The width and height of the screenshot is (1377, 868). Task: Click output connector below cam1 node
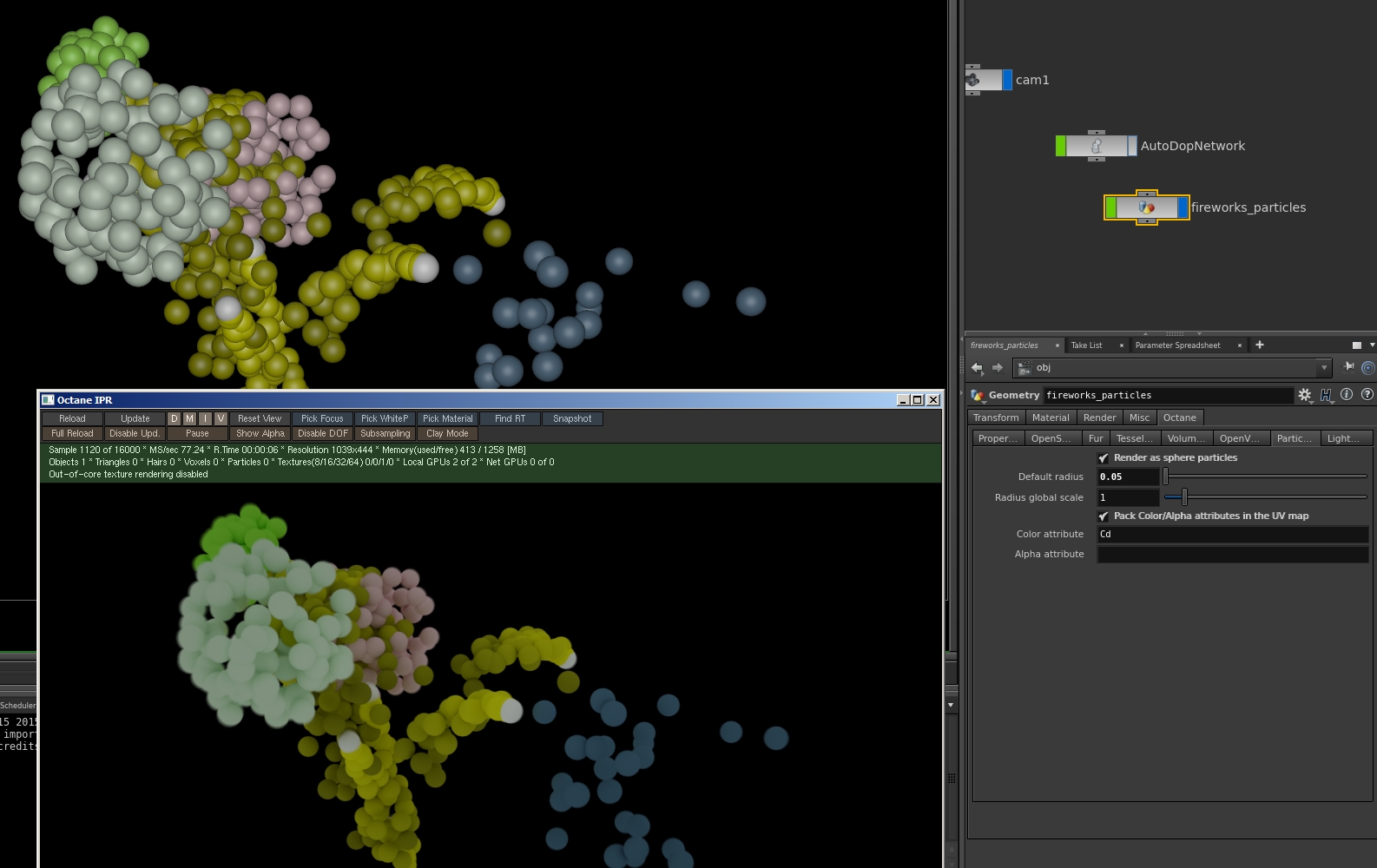pos(973,93)
